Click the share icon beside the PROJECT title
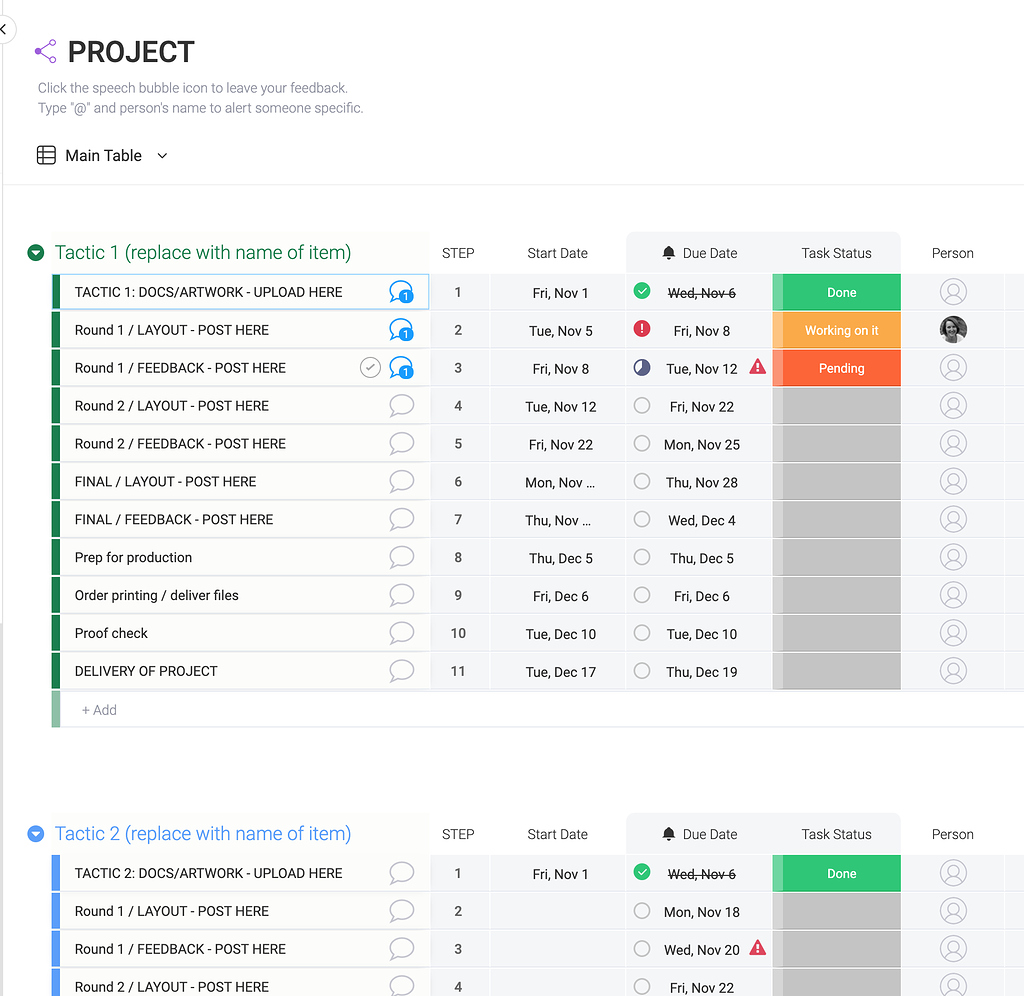1024x996 pixels. coord(44,50)
